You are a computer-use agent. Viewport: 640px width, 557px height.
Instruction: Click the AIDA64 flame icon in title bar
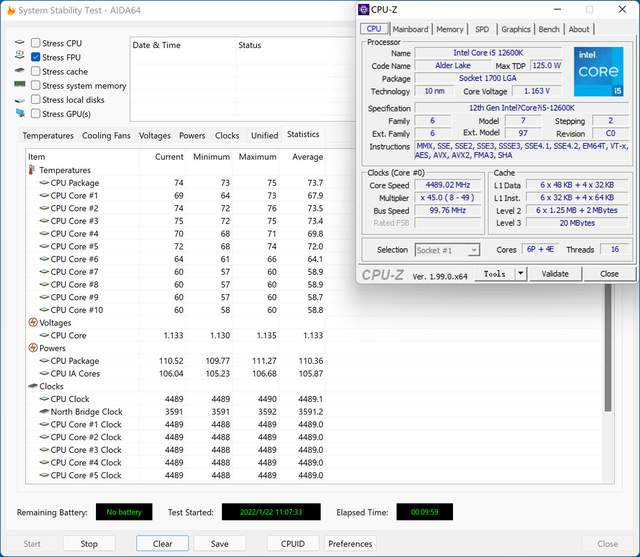coord(9,11)
